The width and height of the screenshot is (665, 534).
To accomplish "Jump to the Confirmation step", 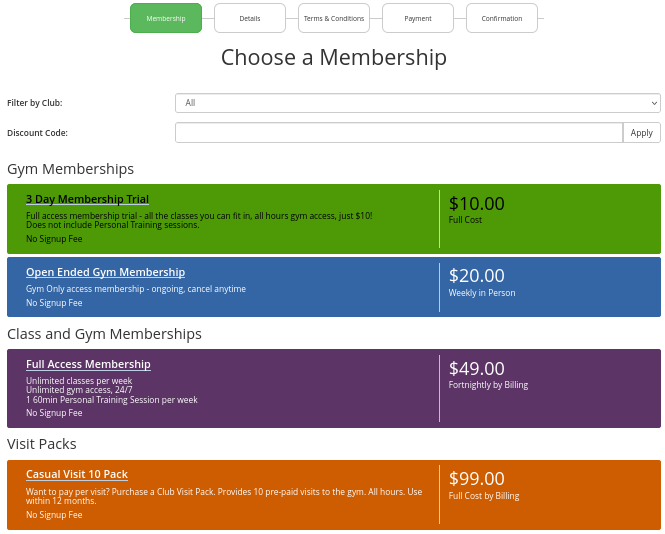I will [502, 18].
